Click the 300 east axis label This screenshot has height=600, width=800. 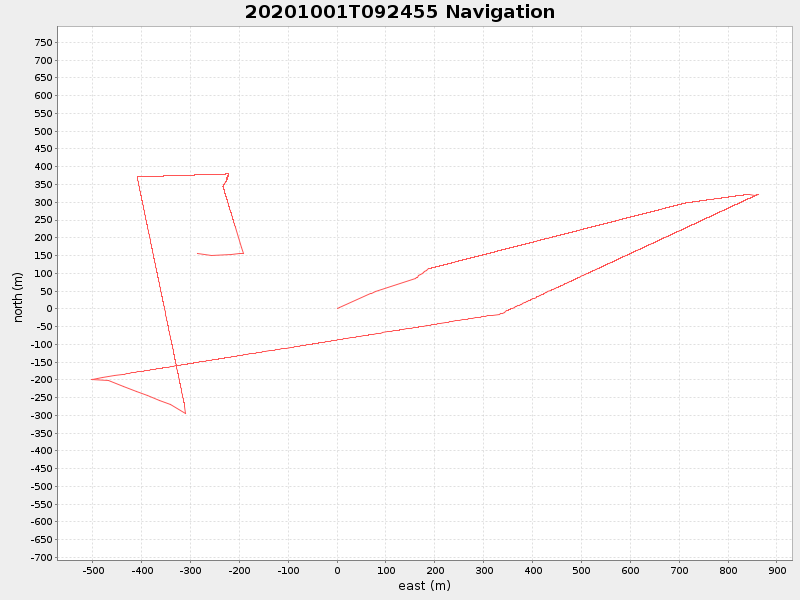click(484, 570)
